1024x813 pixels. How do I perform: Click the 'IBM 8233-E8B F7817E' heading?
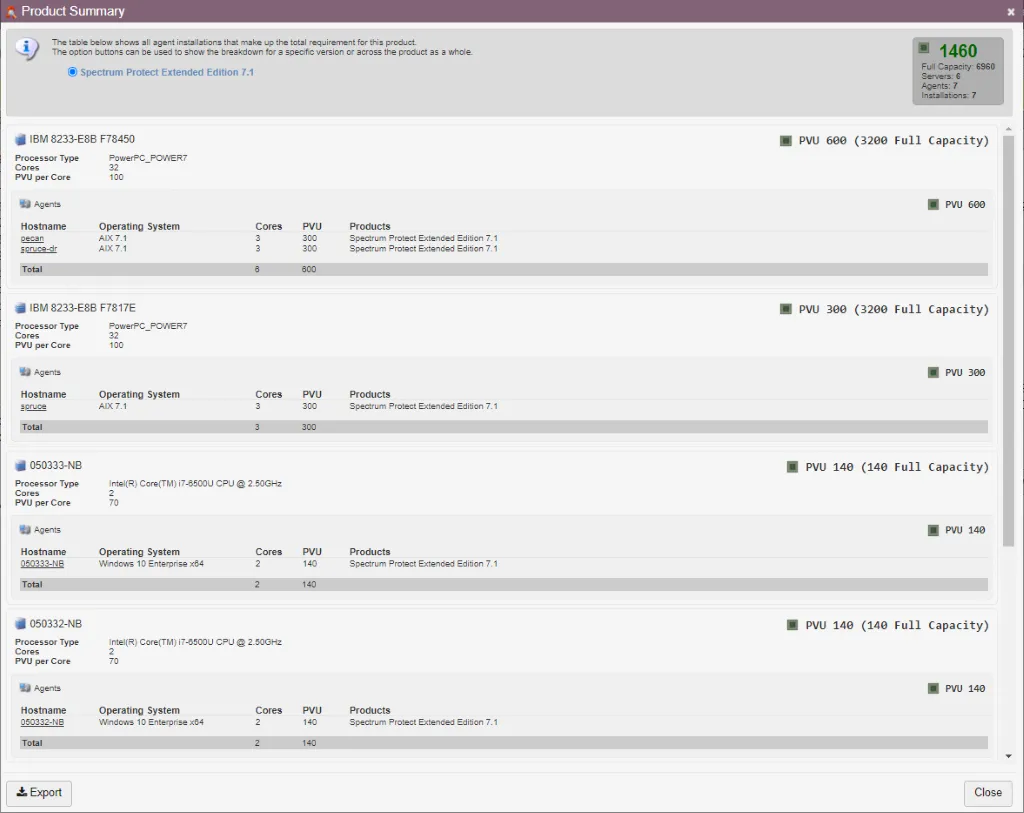pyautogui.click(x=82, y=308)
